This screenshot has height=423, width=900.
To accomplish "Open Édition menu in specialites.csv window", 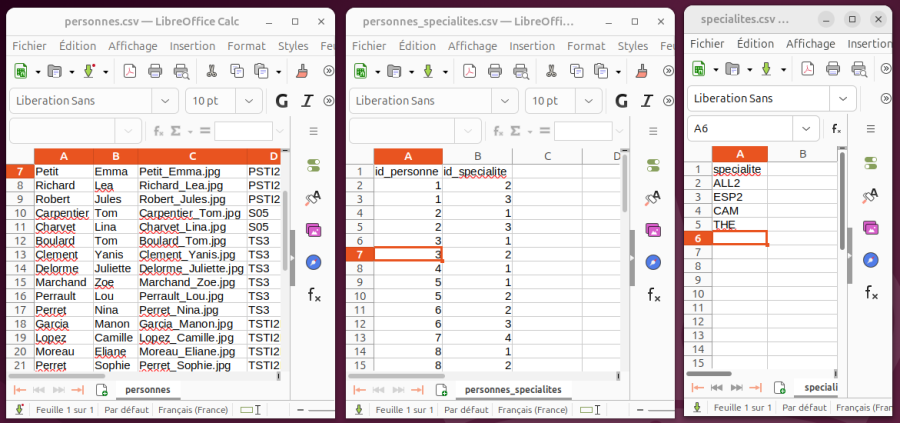I will [755, 44].
